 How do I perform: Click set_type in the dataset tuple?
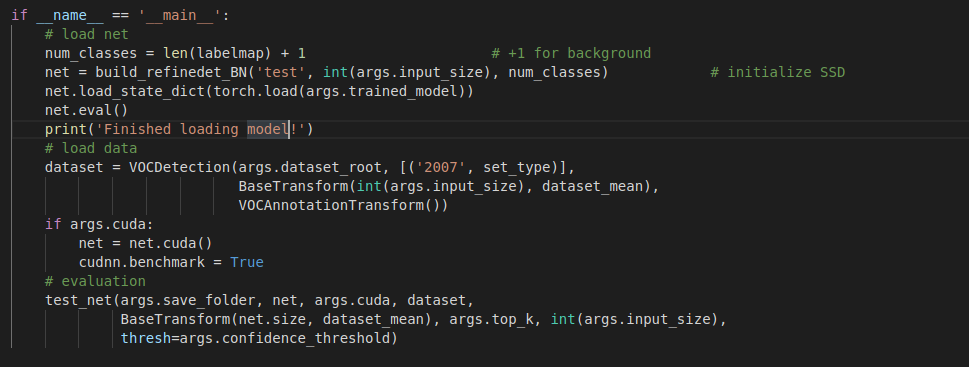(x=516, y=167)
